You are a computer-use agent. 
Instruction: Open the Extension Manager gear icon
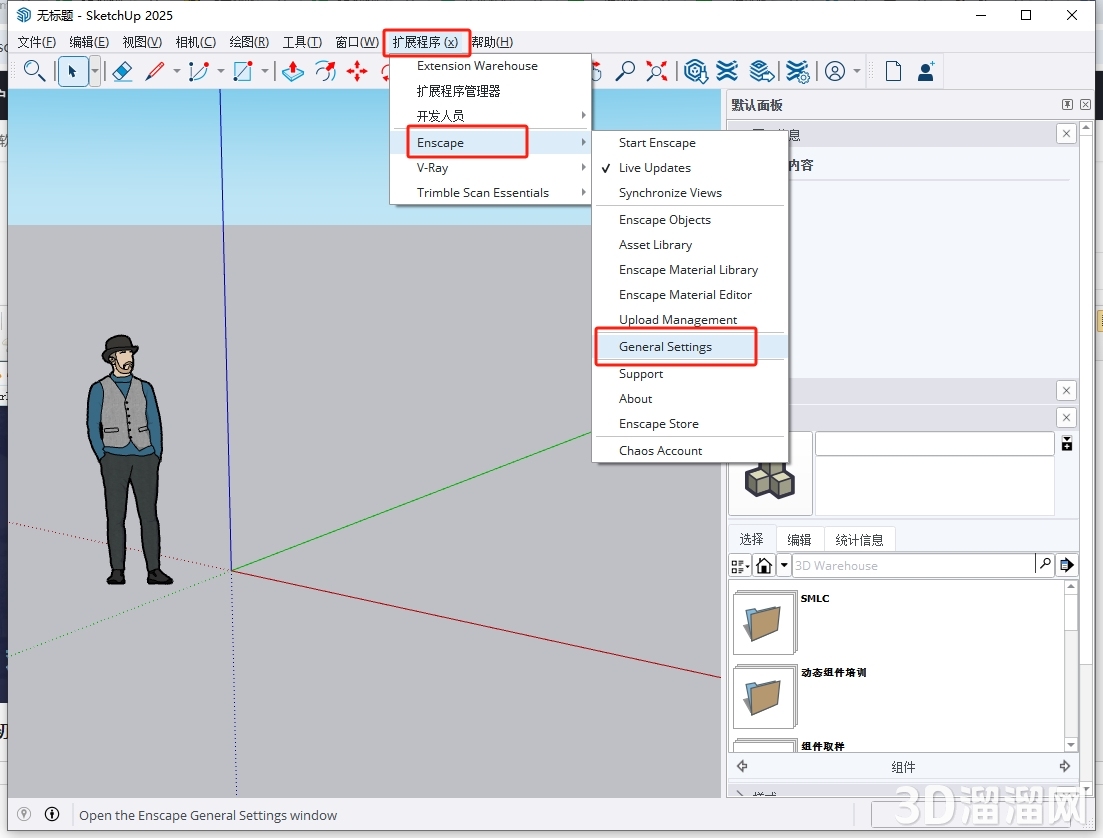coord(797,71)
